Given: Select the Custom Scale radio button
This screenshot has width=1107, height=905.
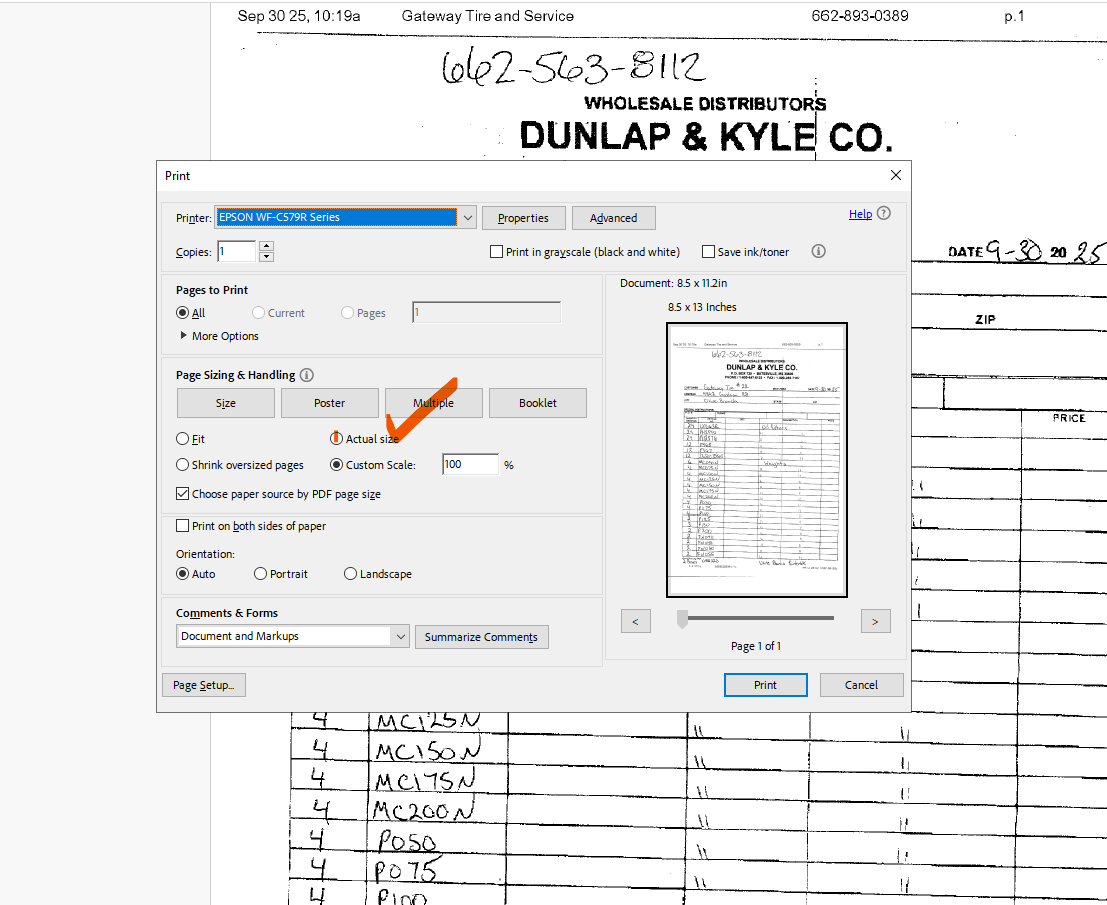Looking at the screenshot, I should (x=336, y=465).
